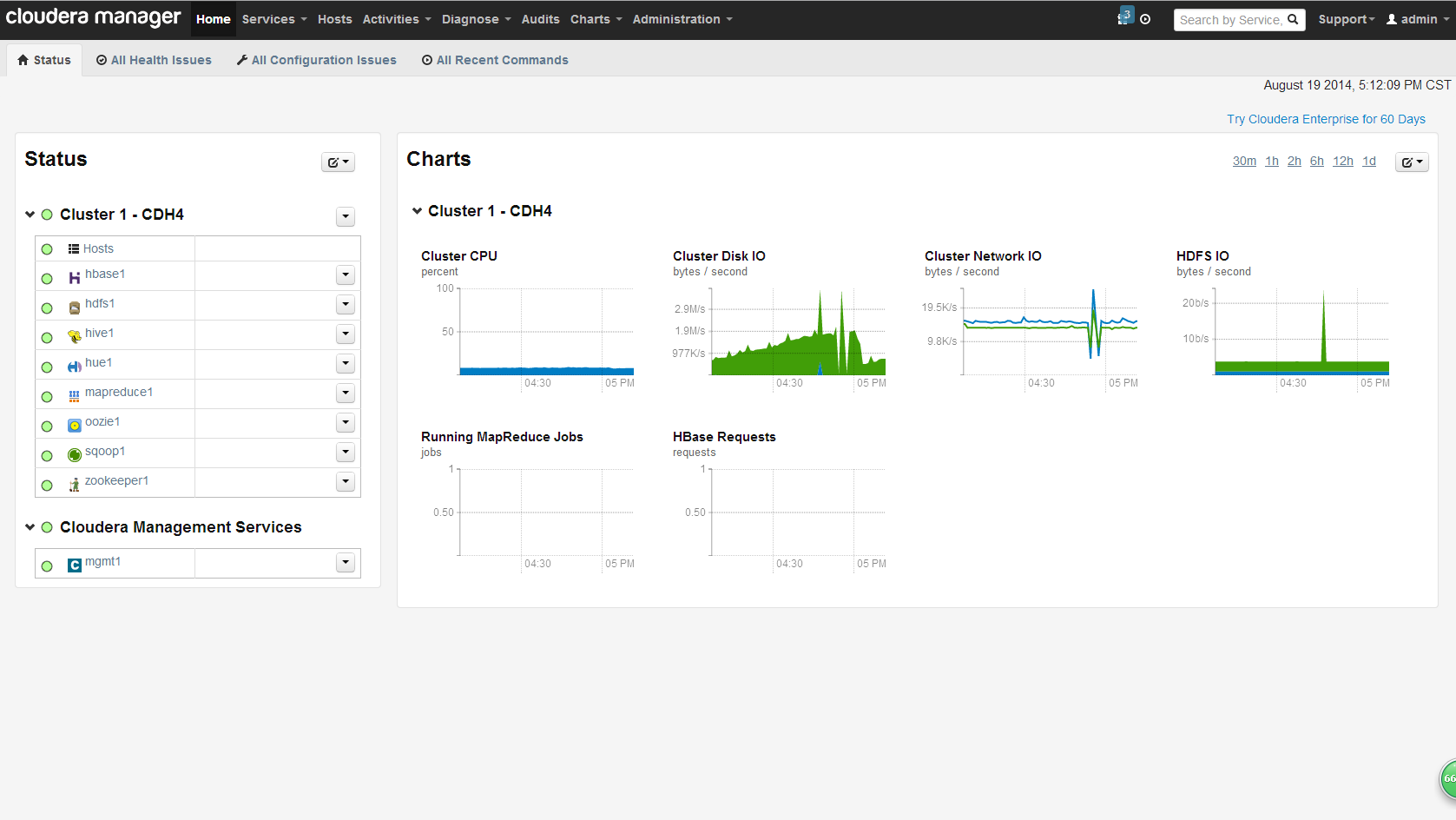This screenshot has height=820, width=1456.
Task: Click the green health status circle for hdfs1
Action: coord(47,308)
